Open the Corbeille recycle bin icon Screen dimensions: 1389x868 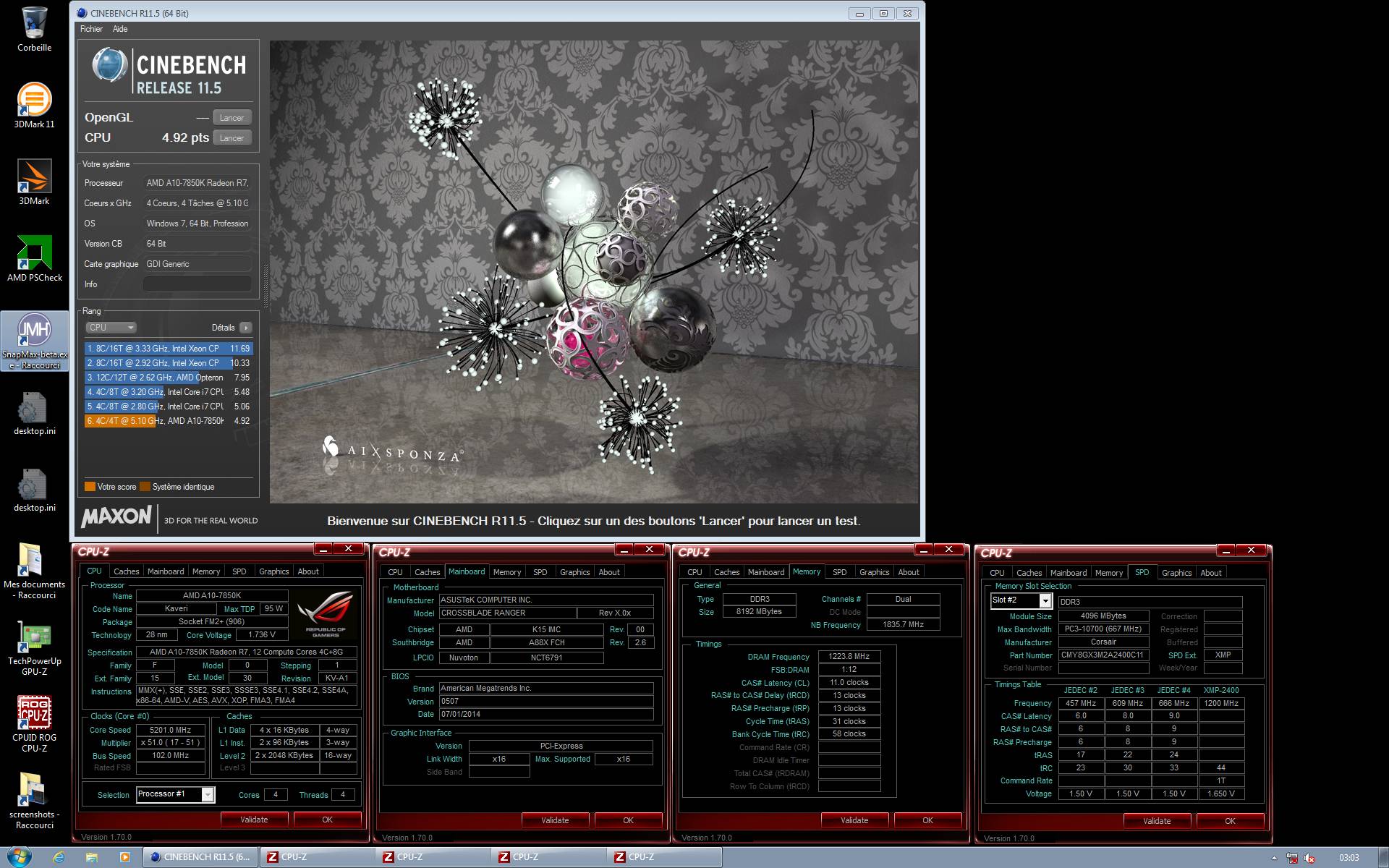point(34,29)
